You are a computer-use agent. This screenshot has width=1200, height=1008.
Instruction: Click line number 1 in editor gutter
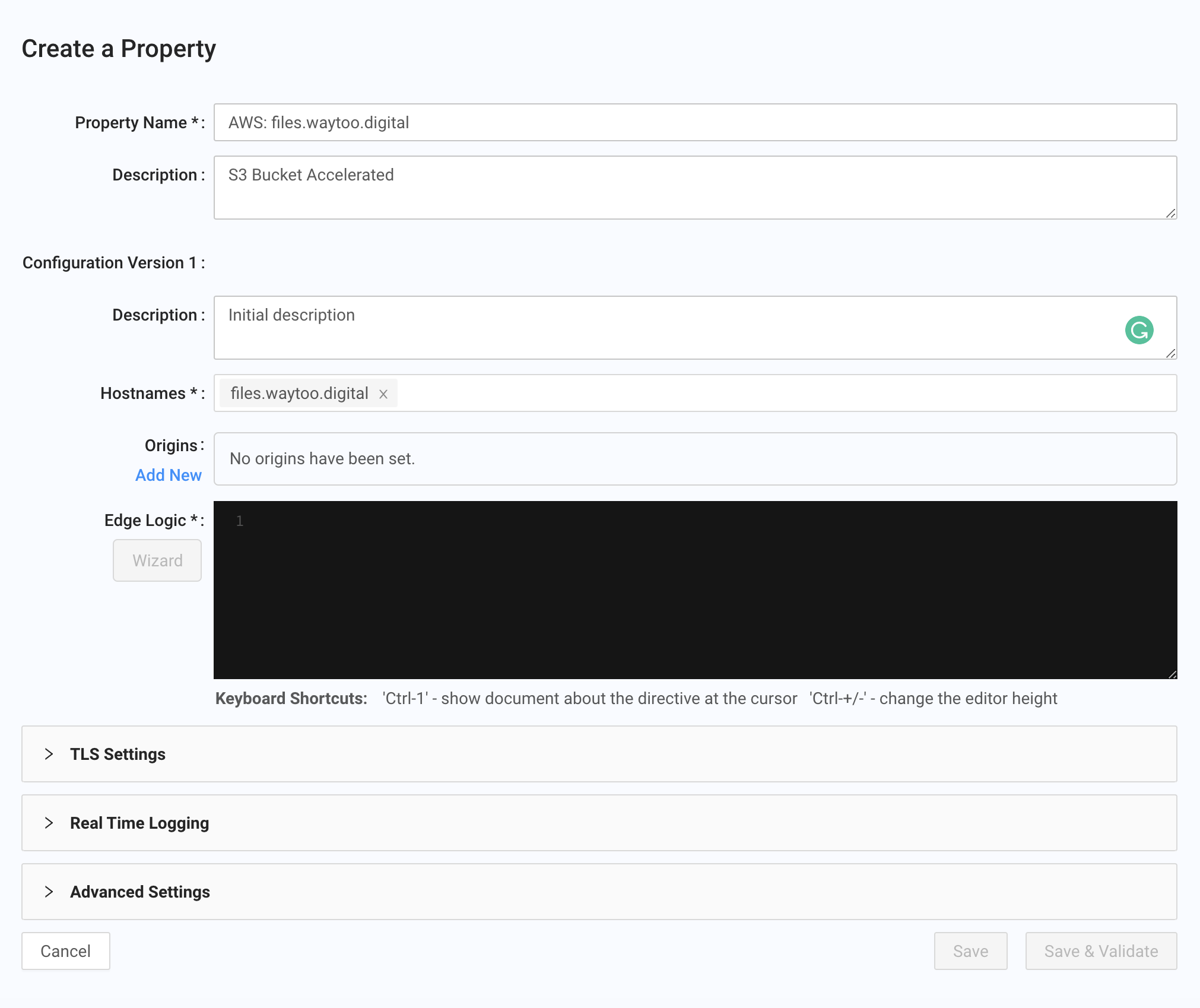click(x=240, y=521)
